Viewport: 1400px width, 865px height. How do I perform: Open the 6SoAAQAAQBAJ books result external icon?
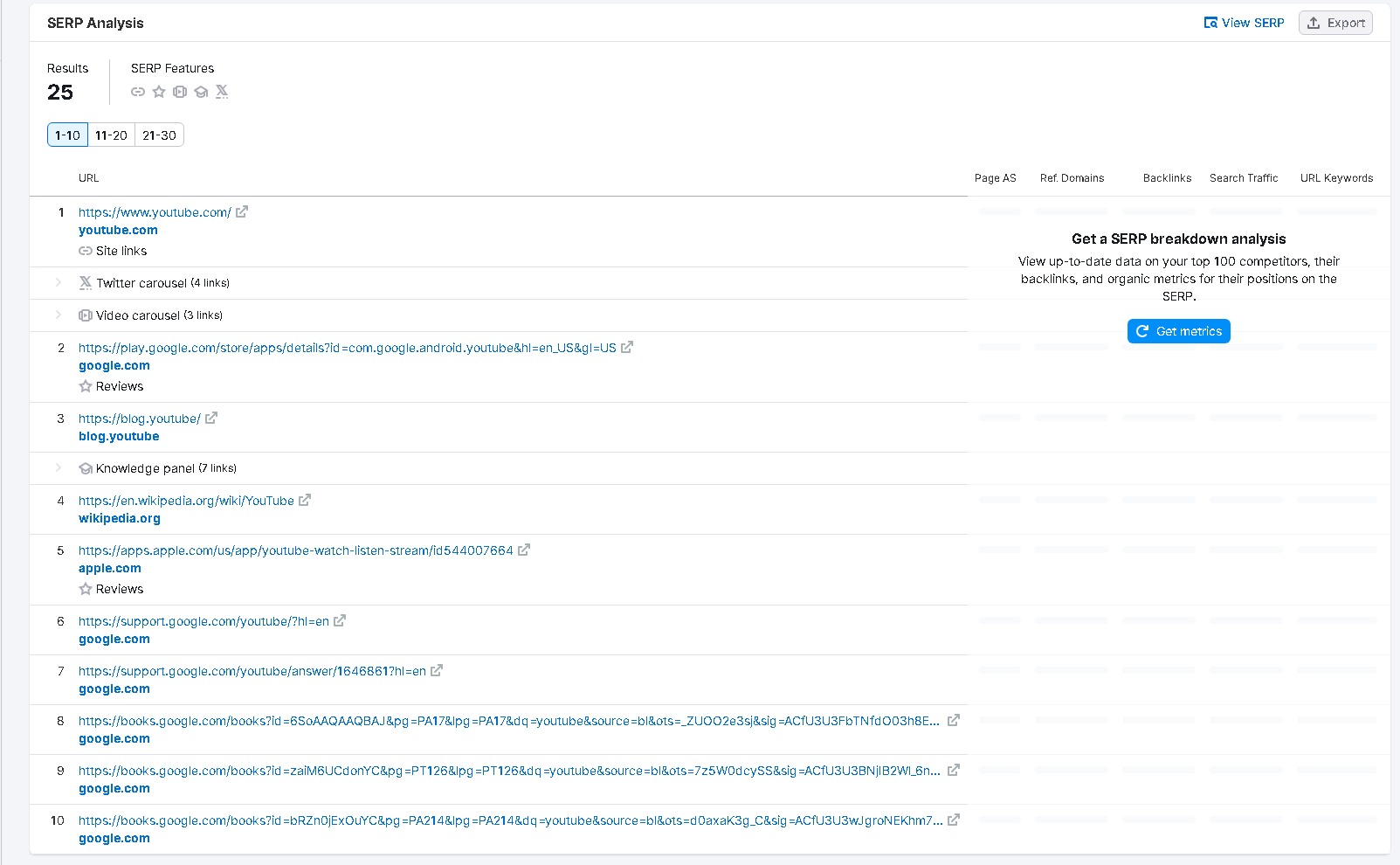click(x=954, y=720)
